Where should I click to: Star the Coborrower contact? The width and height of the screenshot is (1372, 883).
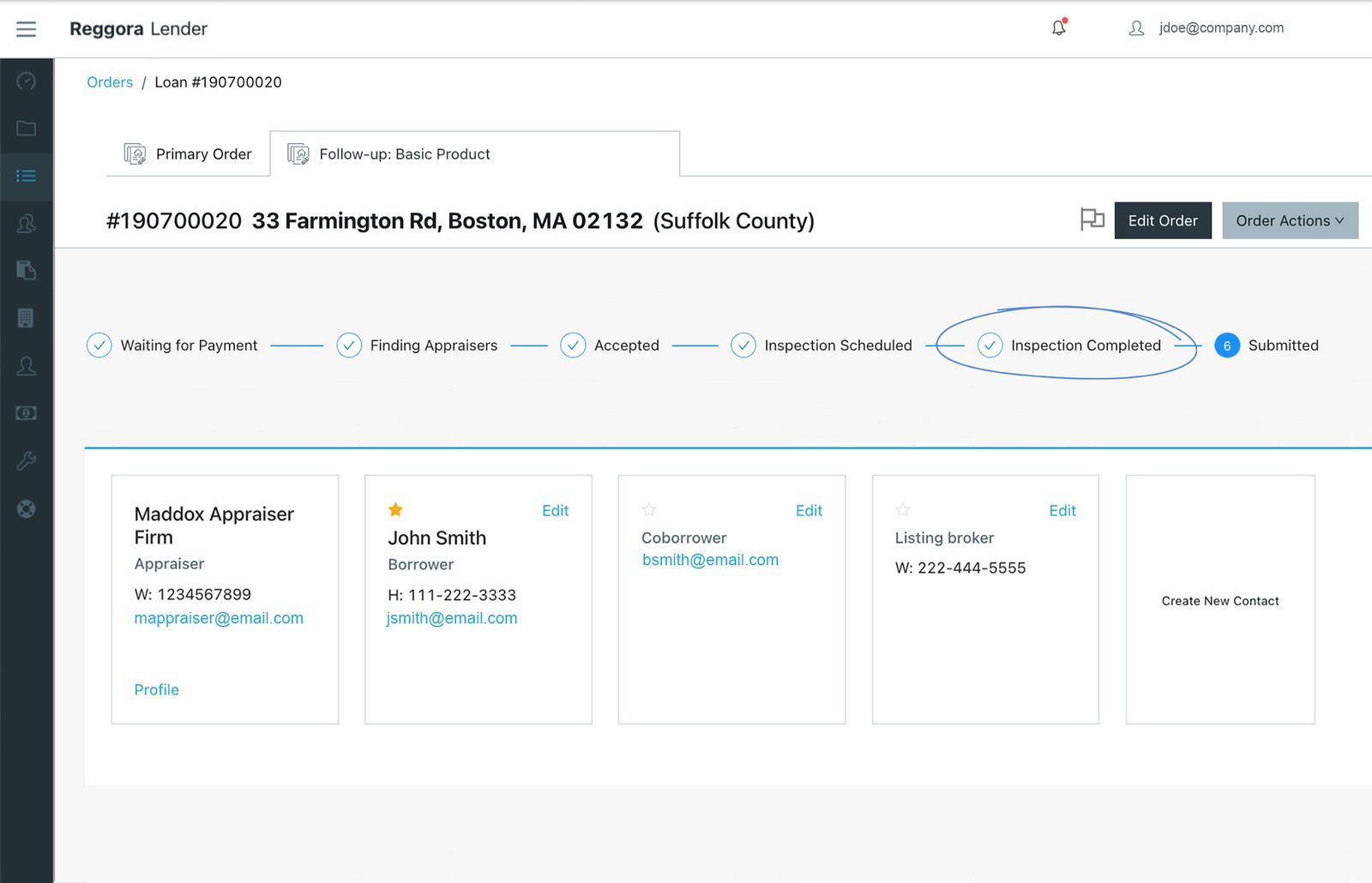[649, 510]
